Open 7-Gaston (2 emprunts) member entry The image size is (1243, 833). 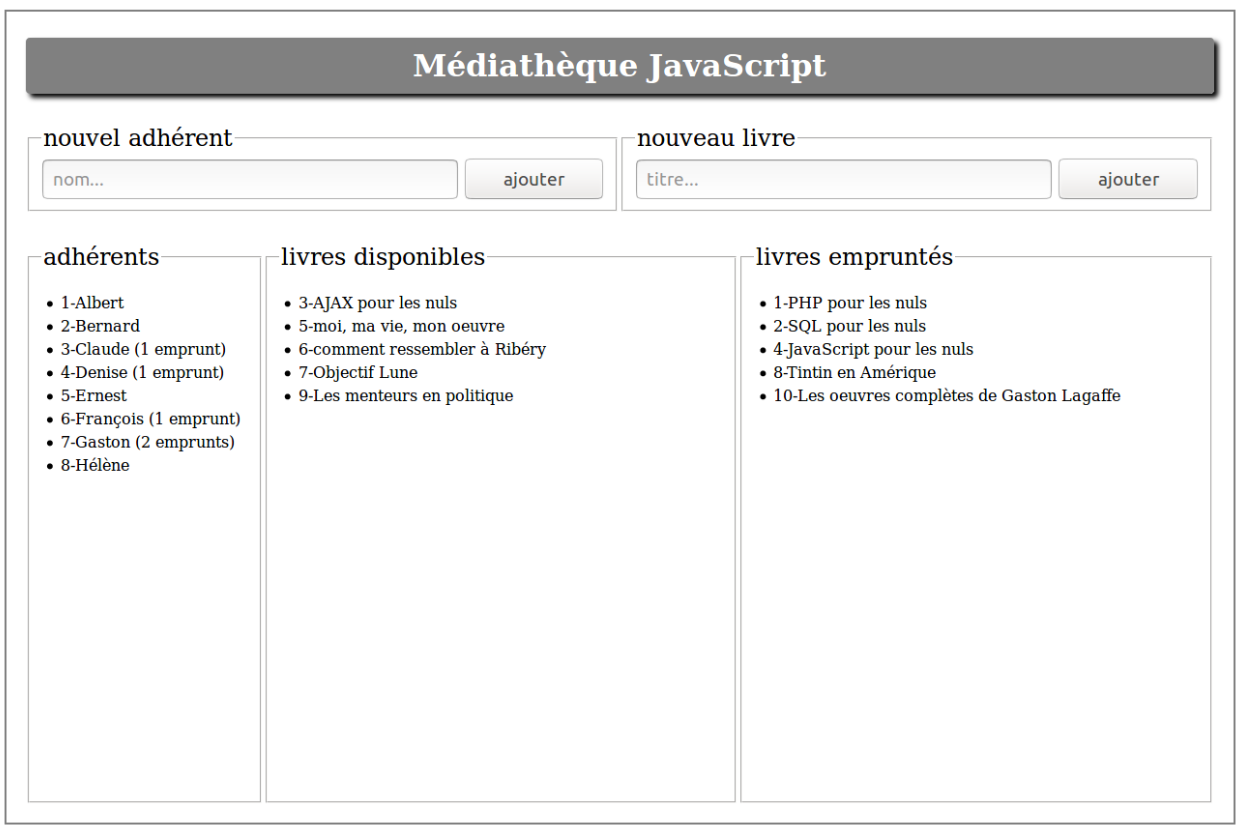tap(147, 442)
